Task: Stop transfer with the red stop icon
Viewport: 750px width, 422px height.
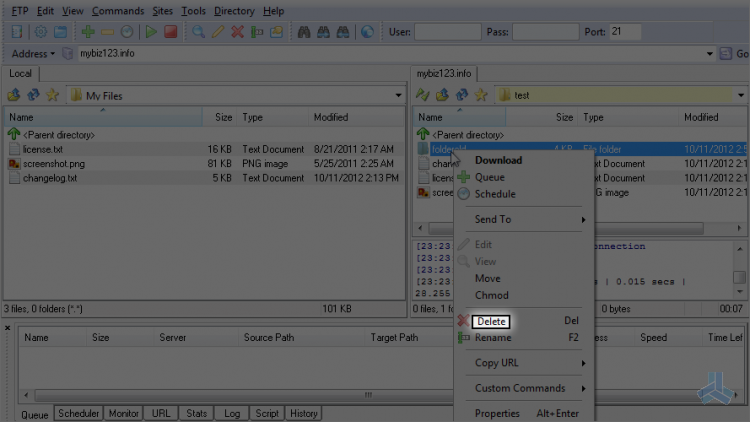Action: pos(170,32)
